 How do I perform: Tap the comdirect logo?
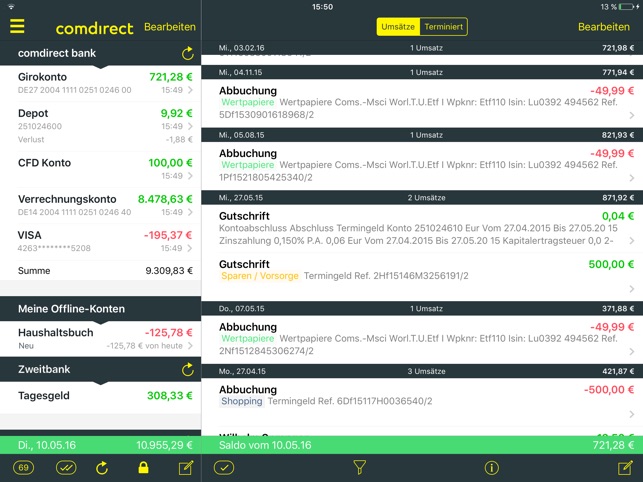(x=95, y=28)
